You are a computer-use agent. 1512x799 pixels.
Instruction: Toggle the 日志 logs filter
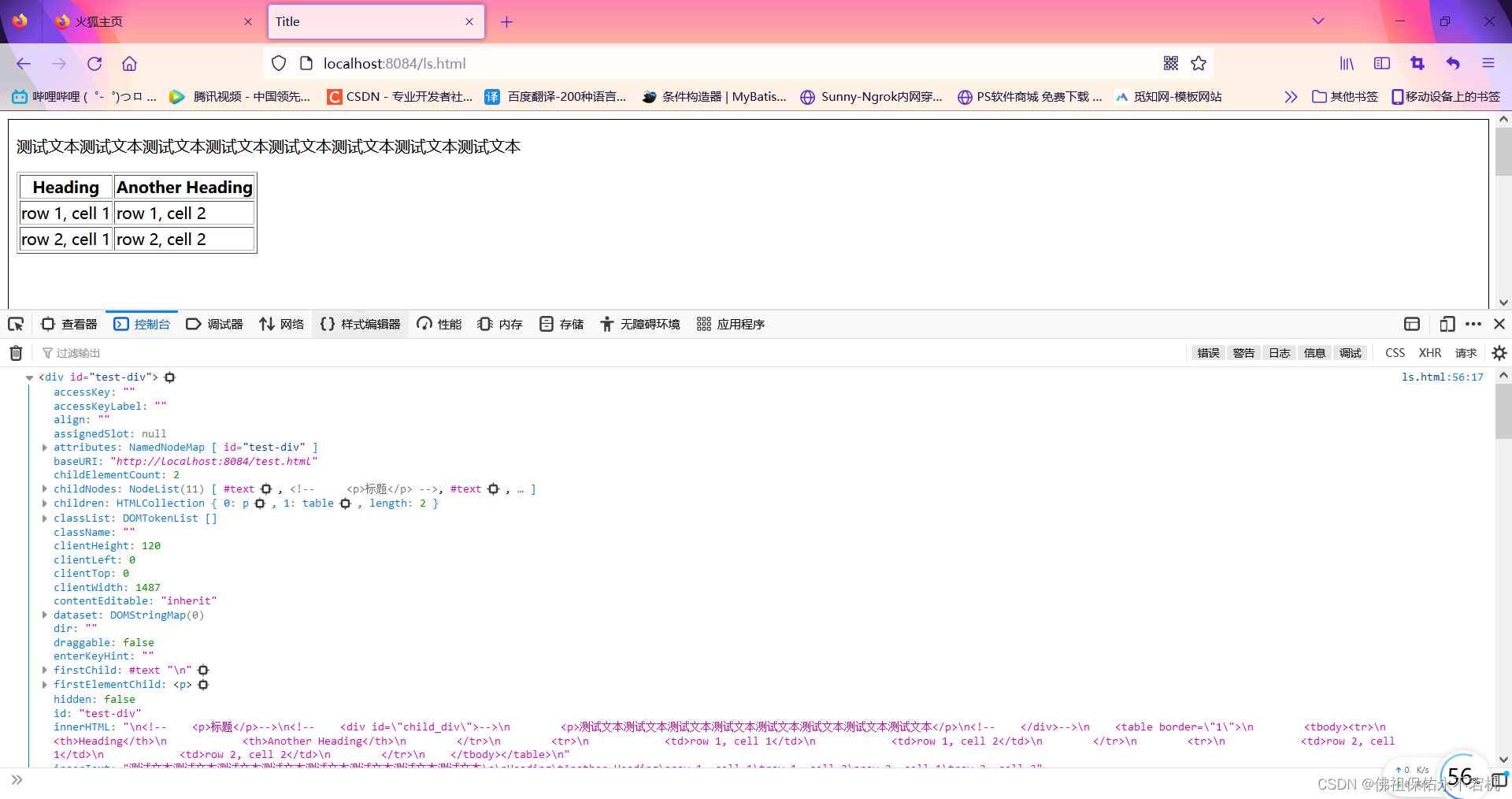click(1279, 353)
